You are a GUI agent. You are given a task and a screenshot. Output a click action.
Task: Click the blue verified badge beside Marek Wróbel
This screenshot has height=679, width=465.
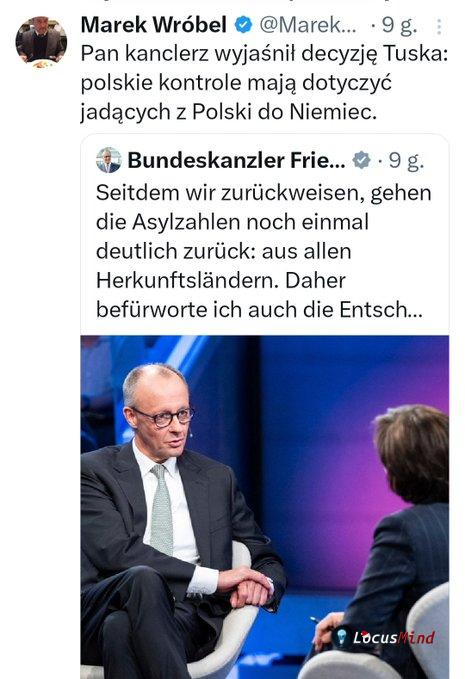tap(243, 25)
